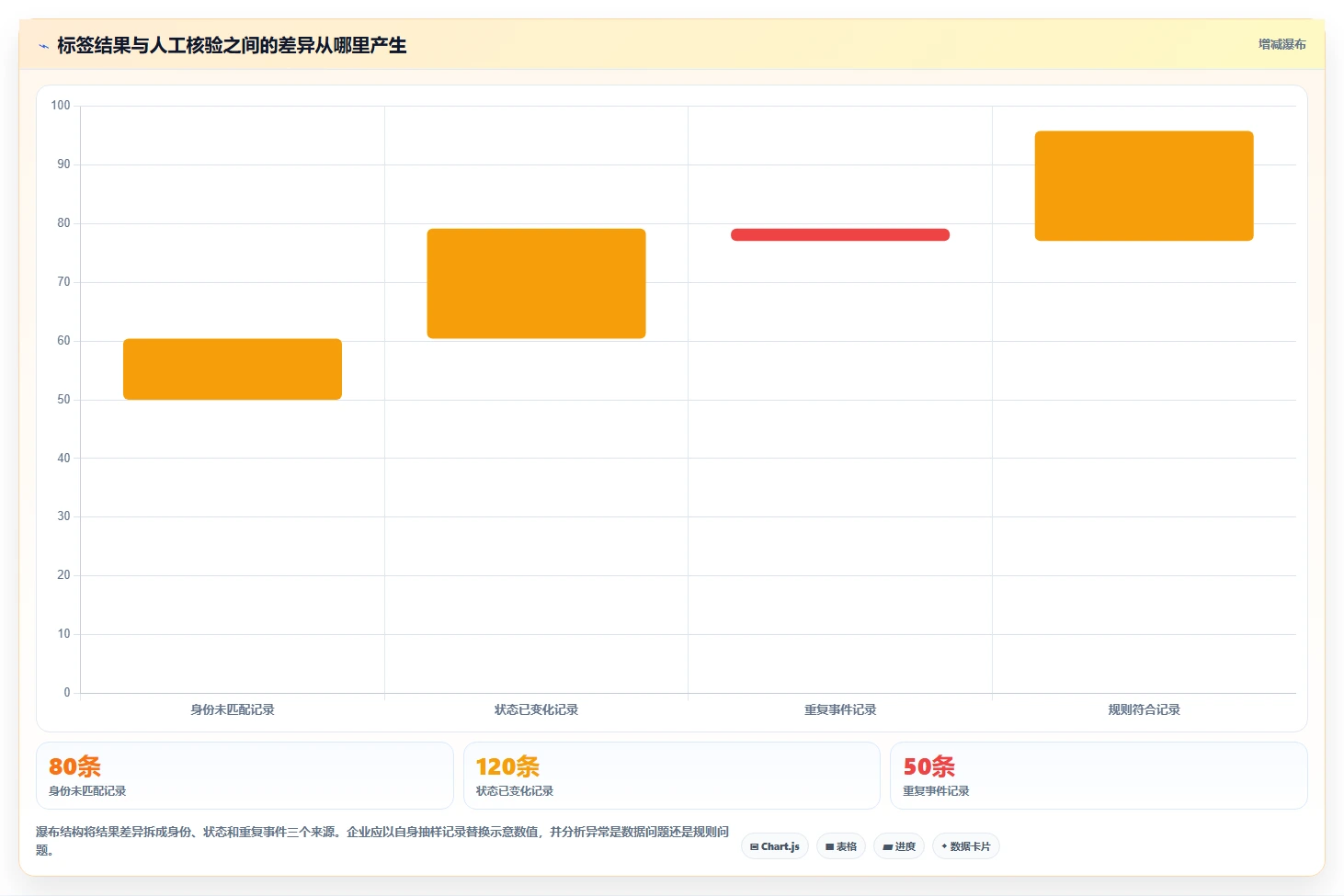This screenshot has width=1344, height=896.
Task: Click the red 重复事件记录 bar
Action: 840,234
